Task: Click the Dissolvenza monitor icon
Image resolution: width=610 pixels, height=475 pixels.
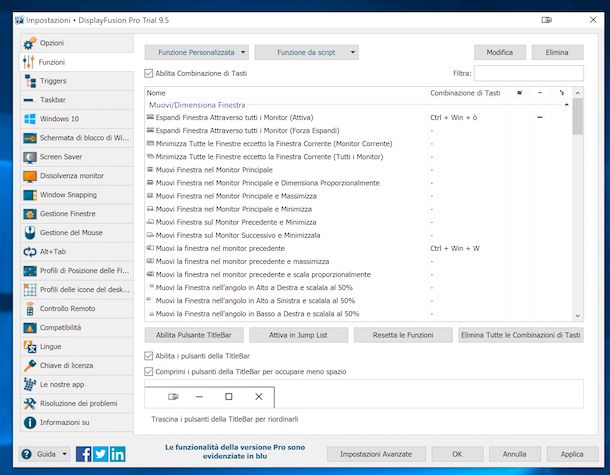Action: click(30, 176)
